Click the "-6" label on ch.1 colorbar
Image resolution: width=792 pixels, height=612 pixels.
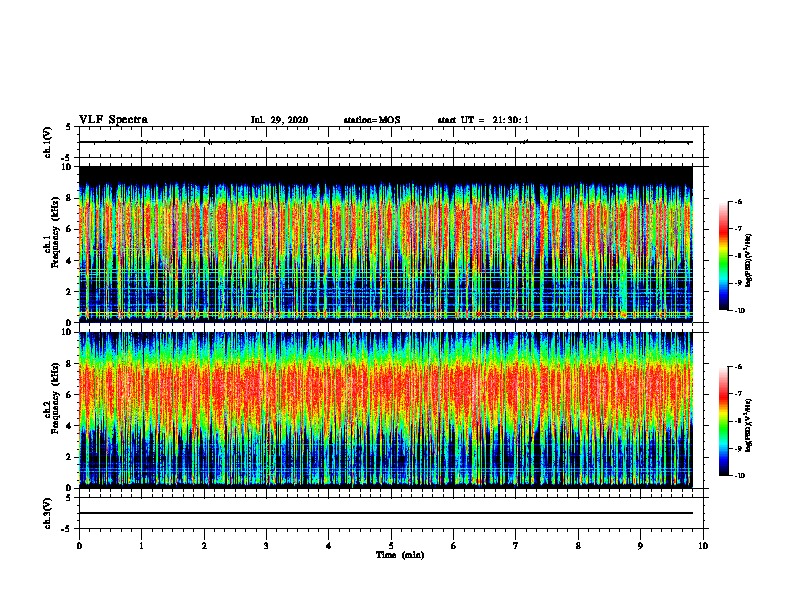pos(738,201)
